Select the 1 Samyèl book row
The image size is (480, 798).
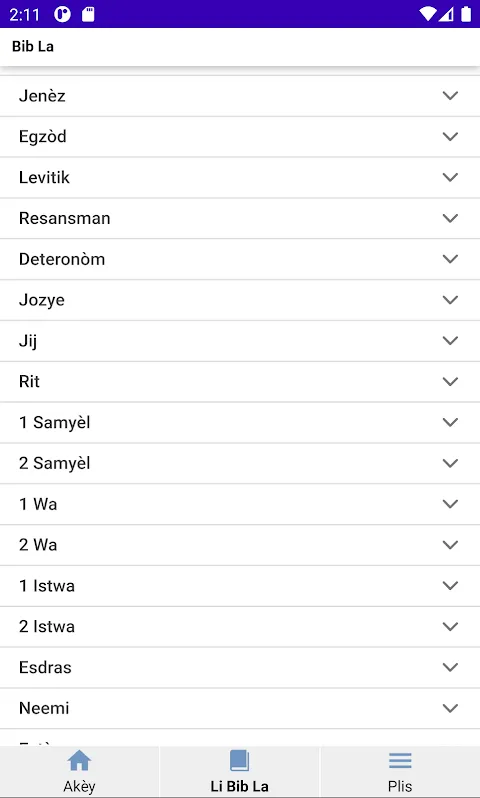pos(240,422)
